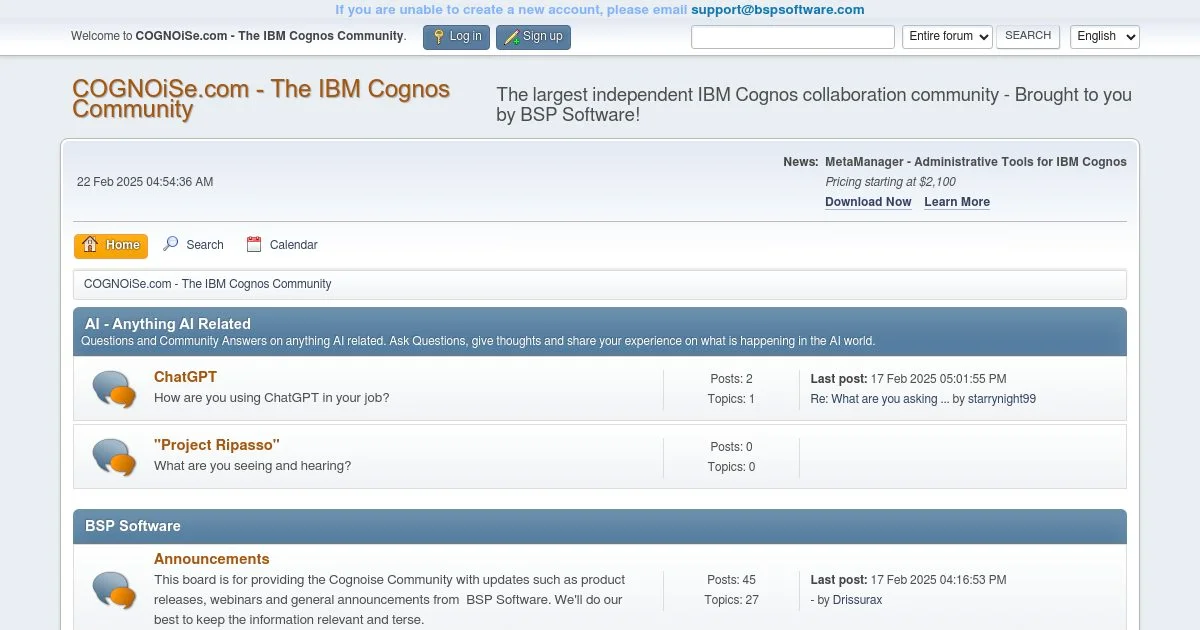Click the Download Now link
1200x630 pixels.
point(868,202)
